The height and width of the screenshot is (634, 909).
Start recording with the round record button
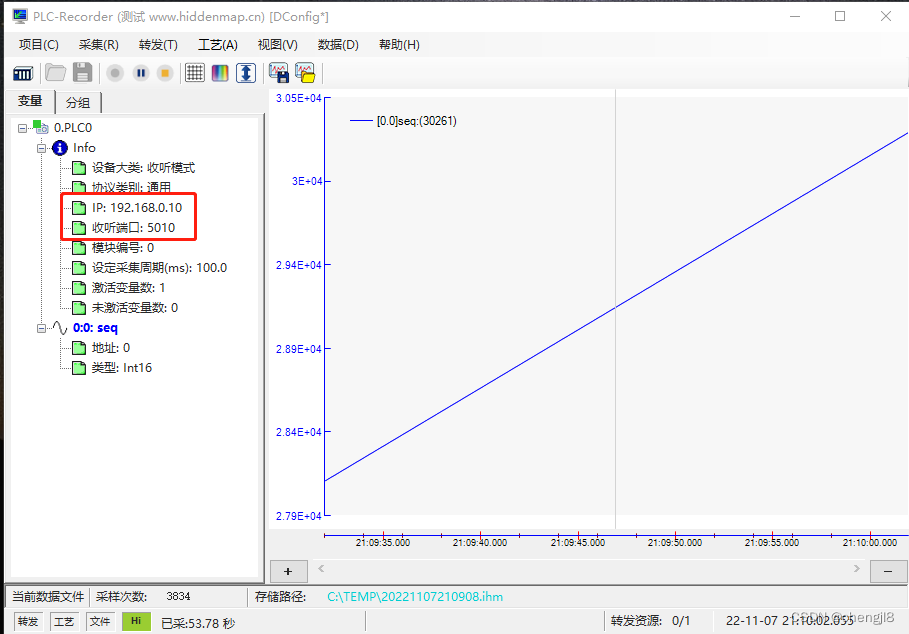click(115, 73)
